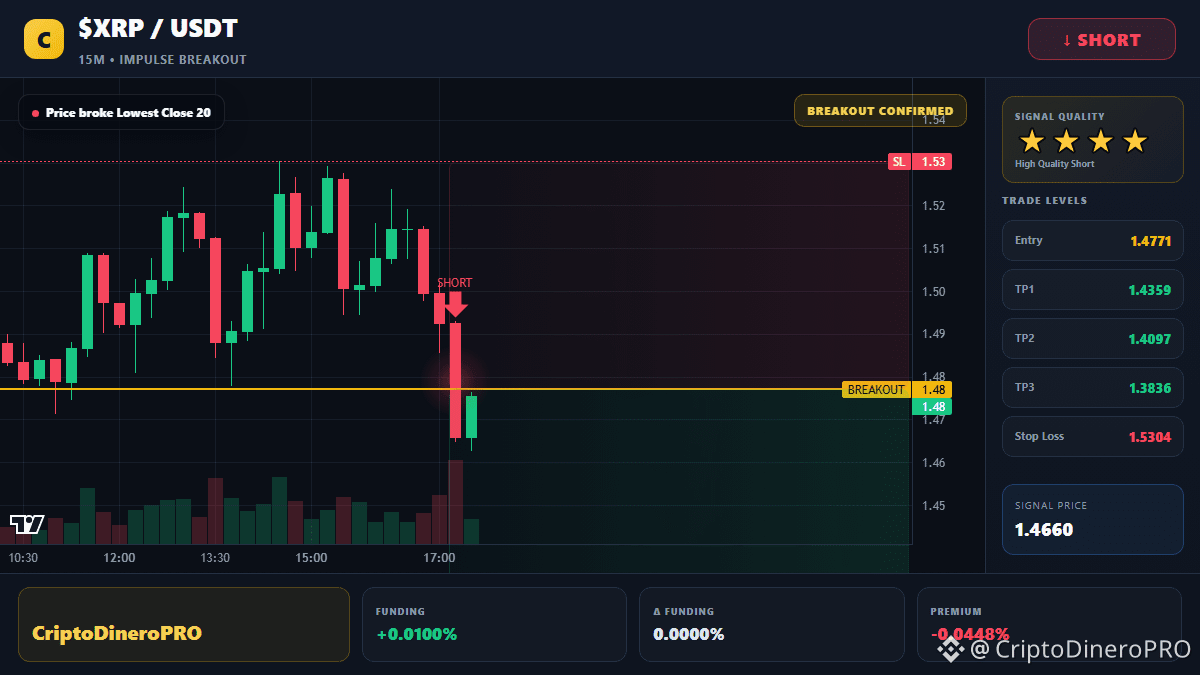
Task: Click the Signal Quality heading
Action: 1059,117
